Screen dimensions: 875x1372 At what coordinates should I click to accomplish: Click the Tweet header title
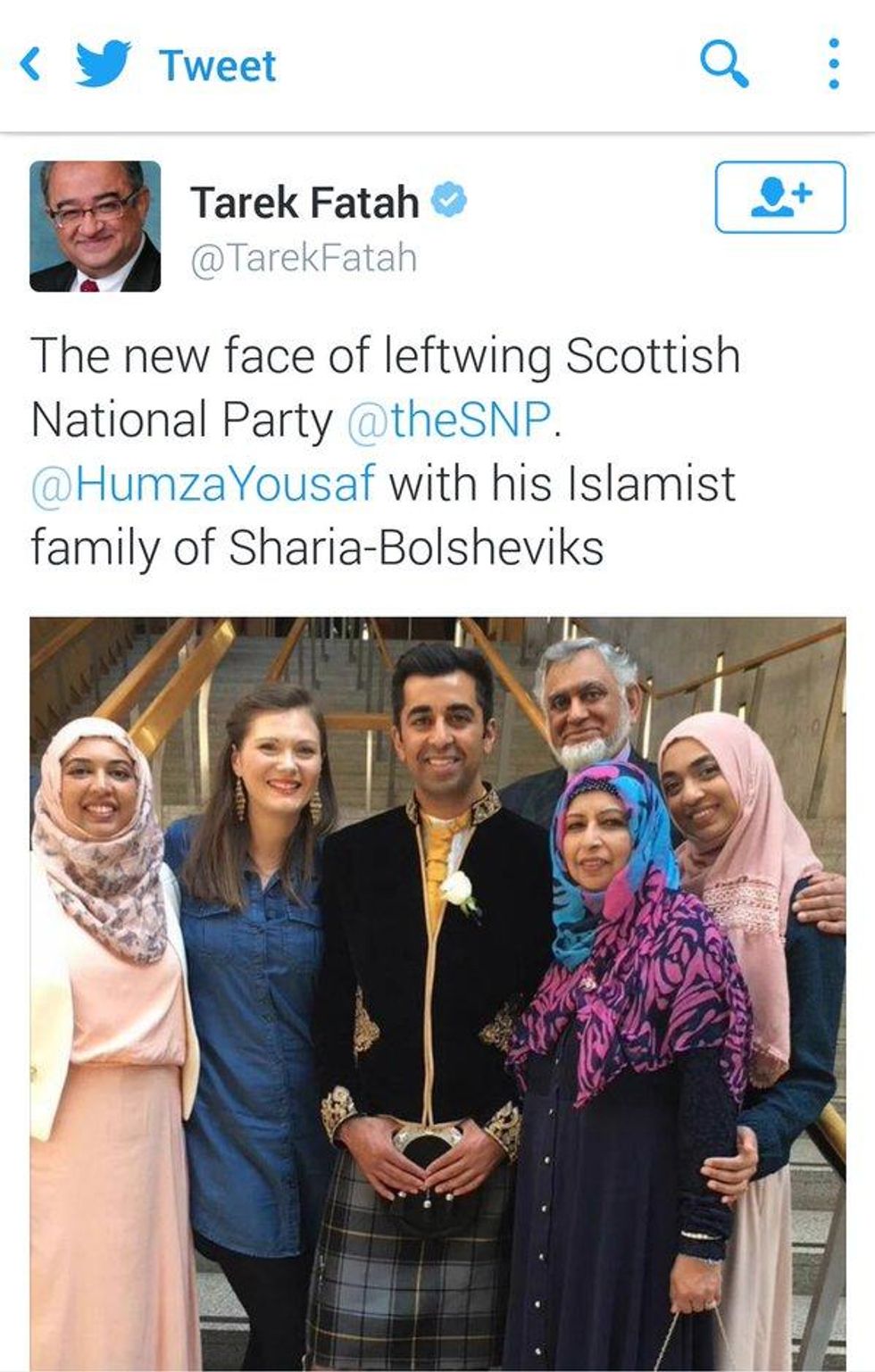click(x=217, y=66)
